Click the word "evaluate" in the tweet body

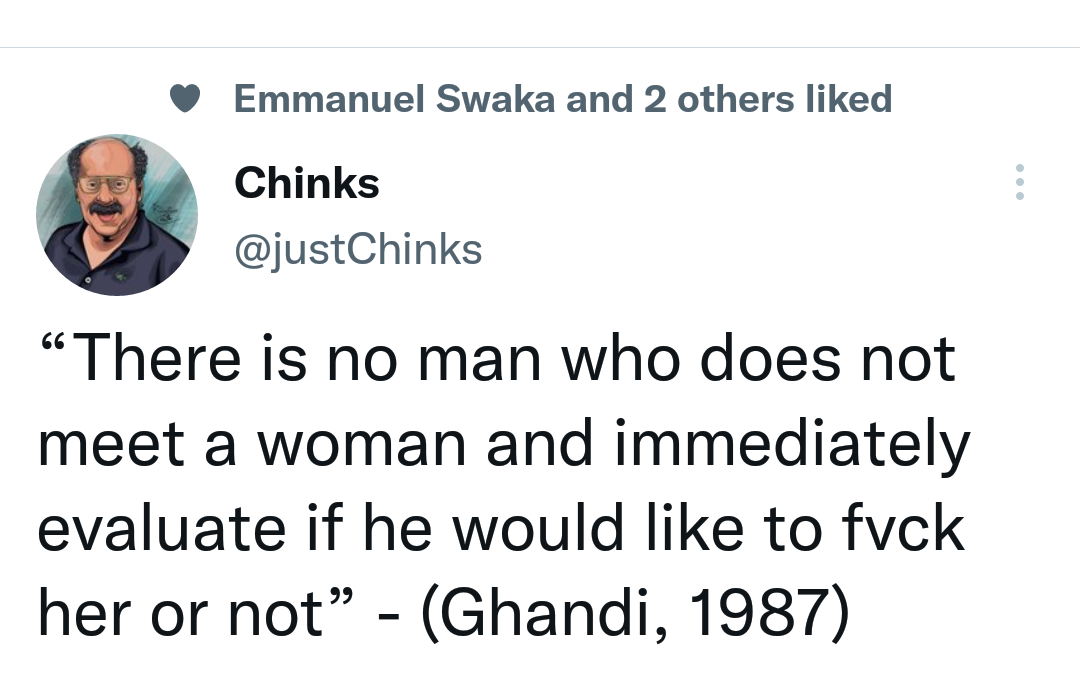161,528
